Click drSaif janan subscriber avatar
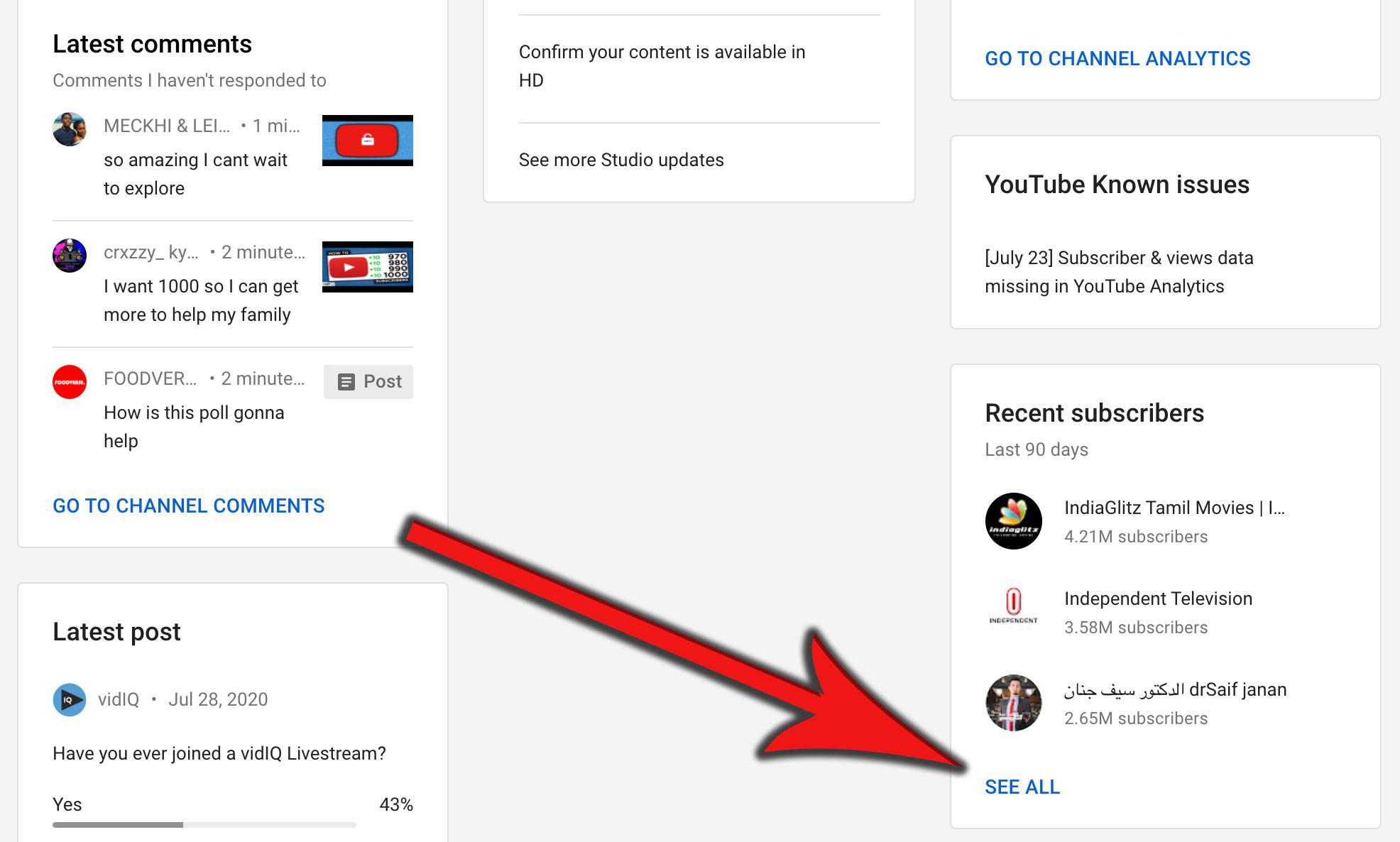Image resolution: width=1400 pixels, height=842 pixels. 1013,703
